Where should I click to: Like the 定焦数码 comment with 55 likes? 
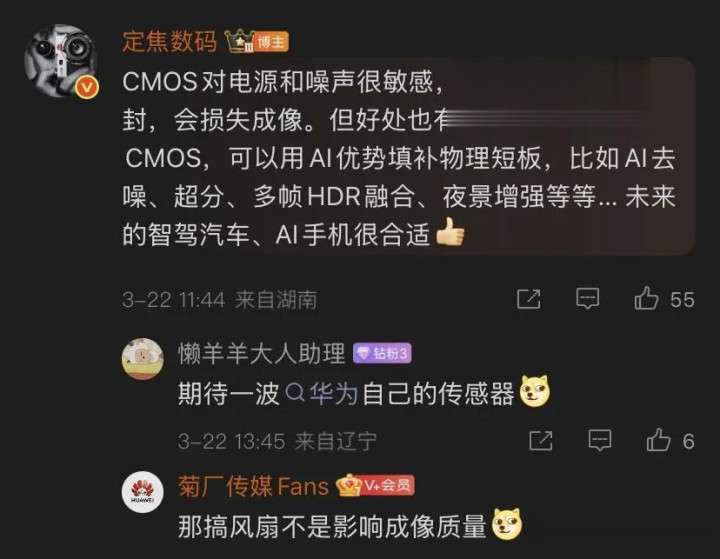[646, 299]
